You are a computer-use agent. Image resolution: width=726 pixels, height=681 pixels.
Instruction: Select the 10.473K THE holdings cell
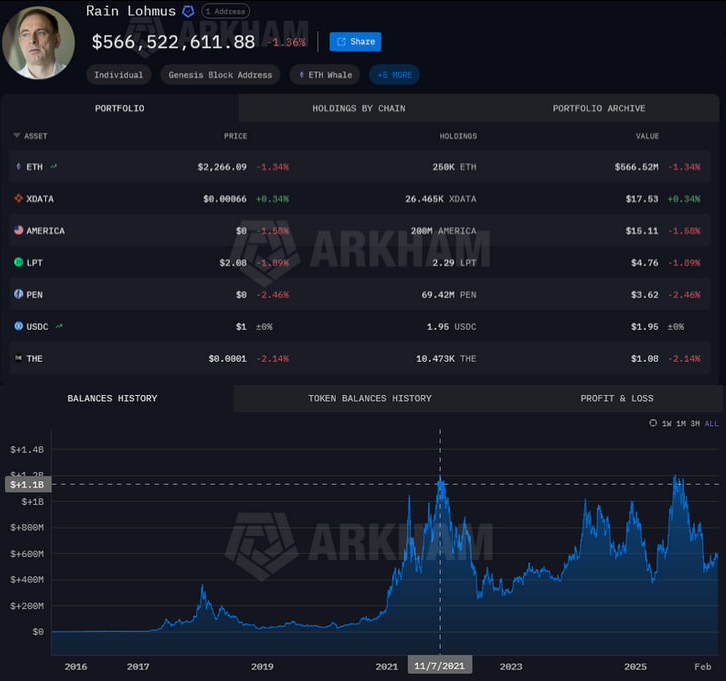coord(446,359)
